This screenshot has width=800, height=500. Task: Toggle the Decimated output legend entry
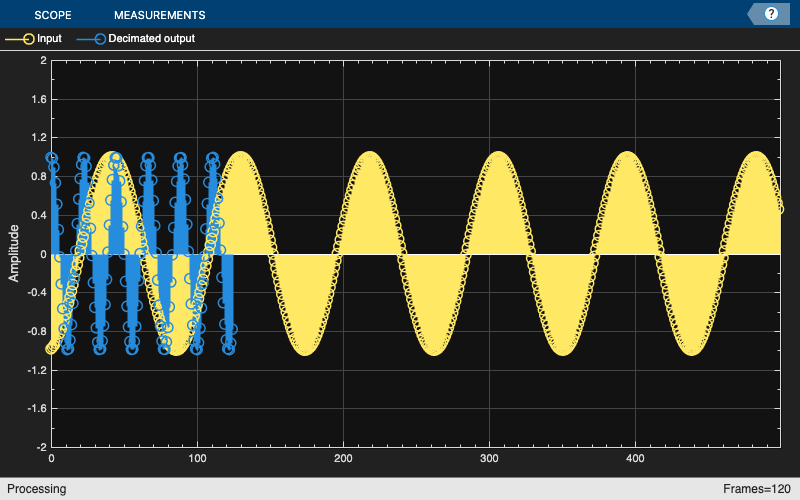click(x=136, y=39)
